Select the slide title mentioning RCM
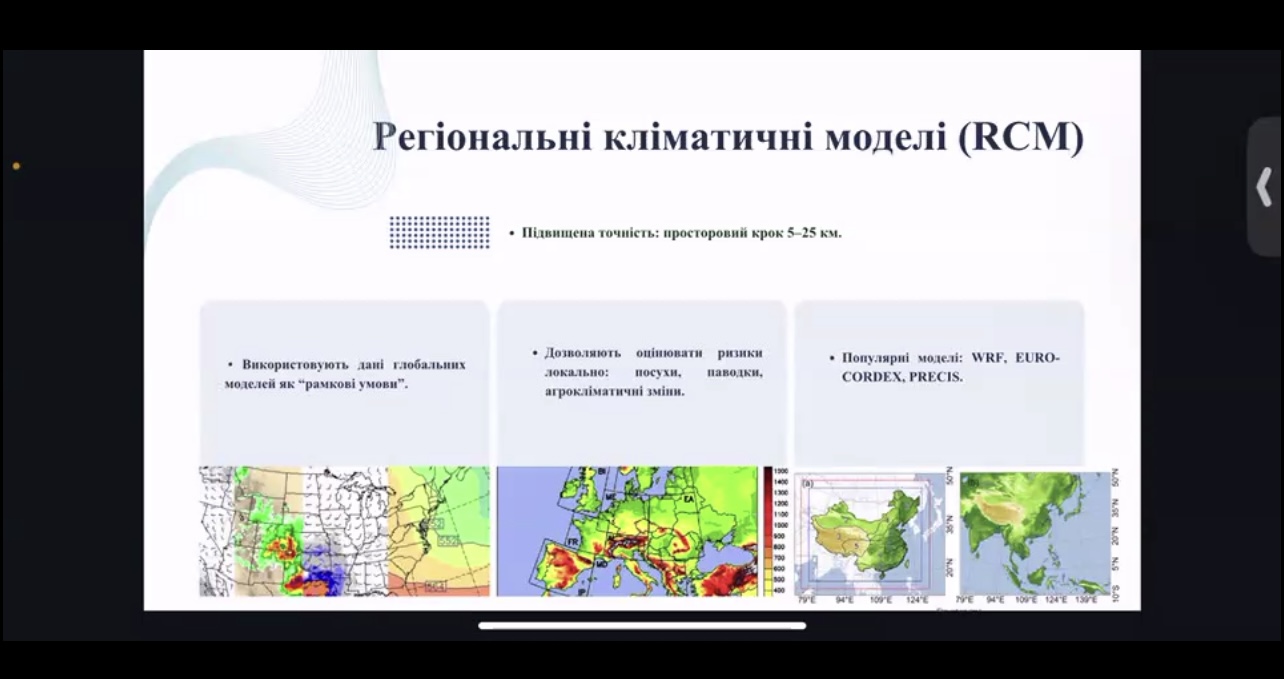 (728, 137)
